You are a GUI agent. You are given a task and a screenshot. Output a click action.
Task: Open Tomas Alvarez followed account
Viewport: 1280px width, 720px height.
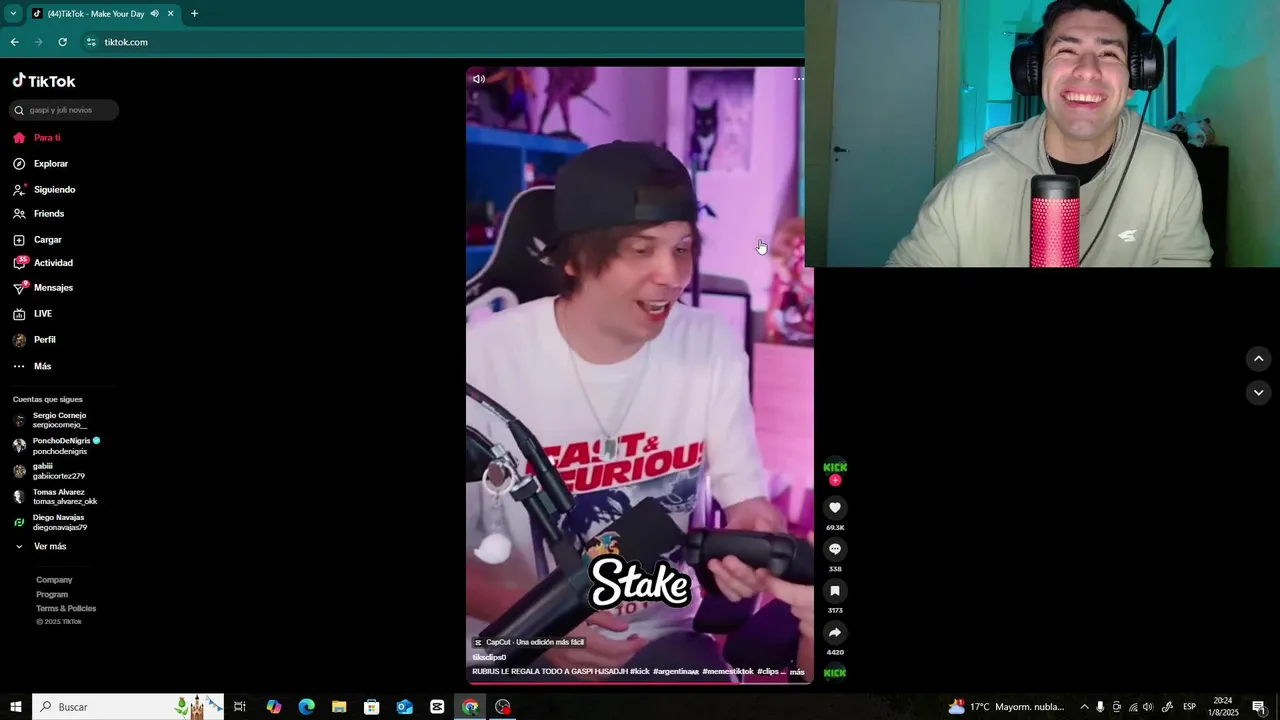(55, 497)
